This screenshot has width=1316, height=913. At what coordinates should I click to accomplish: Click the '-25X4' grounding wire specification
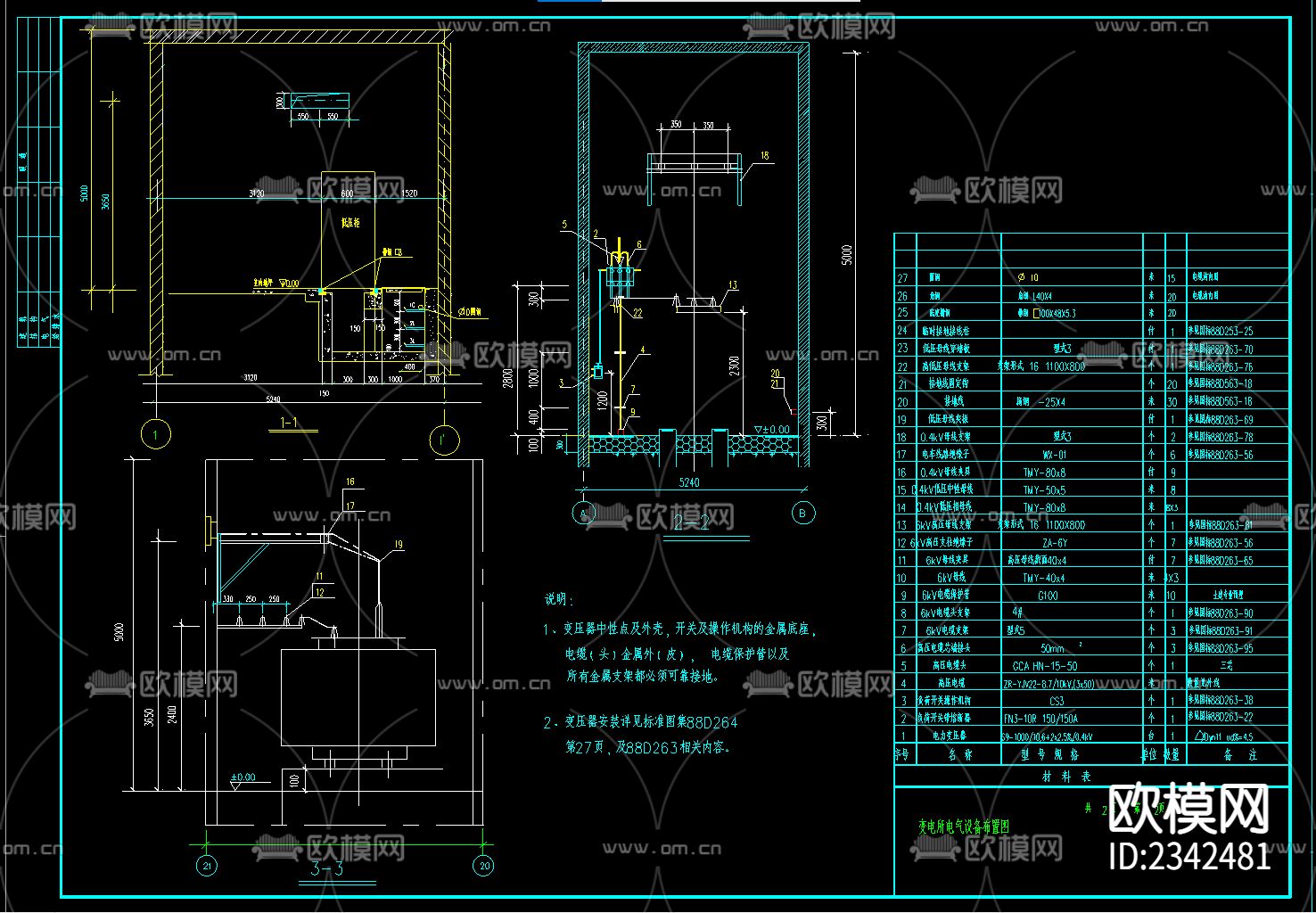(x=1053, y=402)
